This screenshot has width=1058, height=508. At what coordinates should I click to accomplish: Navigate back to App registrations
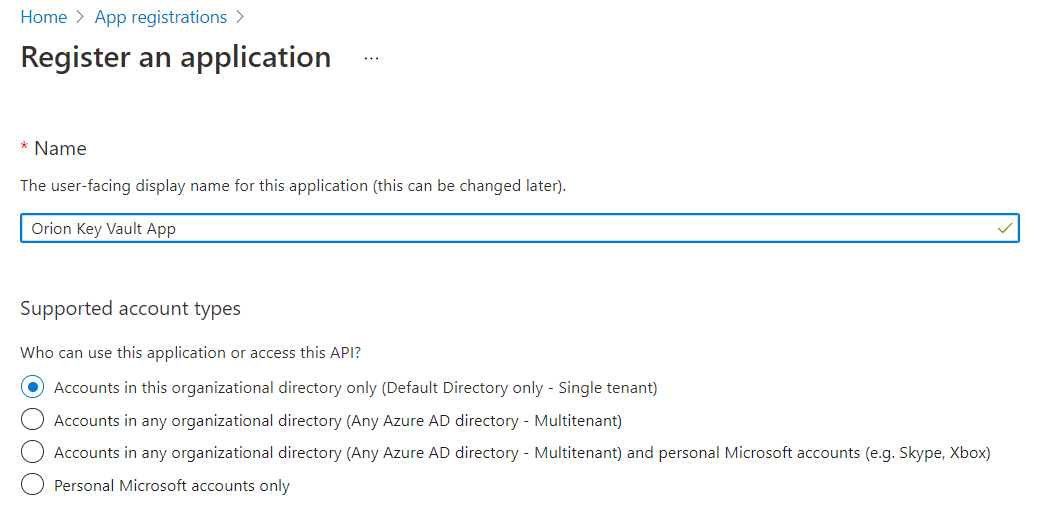click(160, 17)
